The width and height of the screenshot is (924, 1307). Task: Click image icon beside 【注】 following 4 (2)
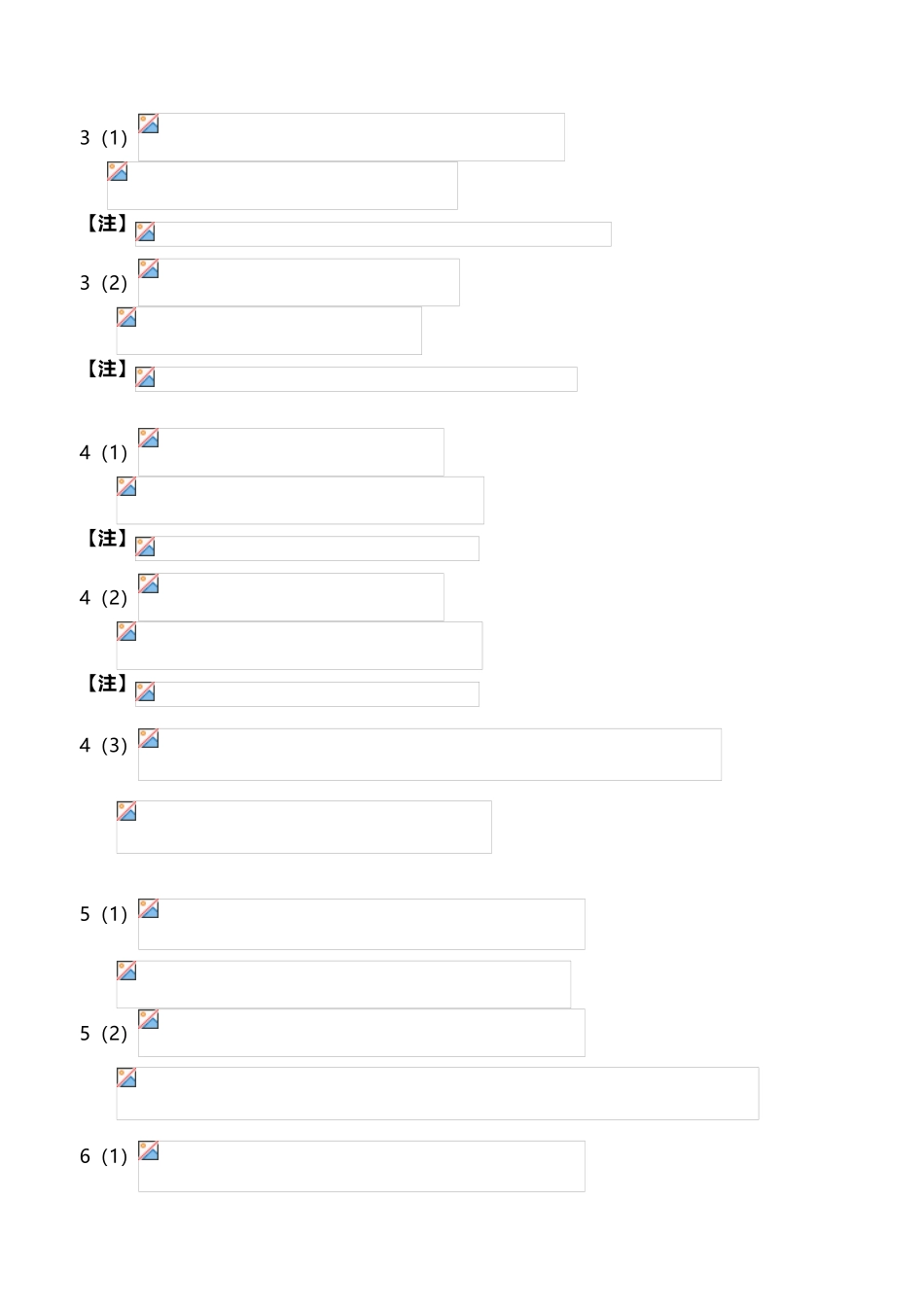pos(145,692)
